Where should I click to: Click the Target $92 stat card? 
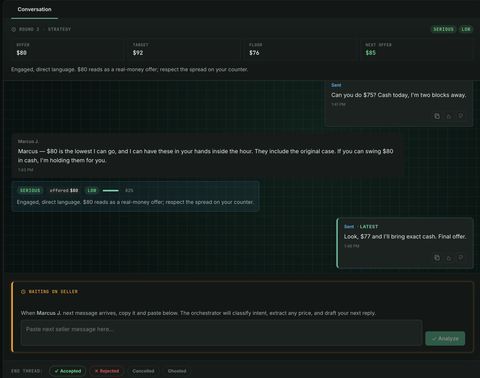(183, 49)
